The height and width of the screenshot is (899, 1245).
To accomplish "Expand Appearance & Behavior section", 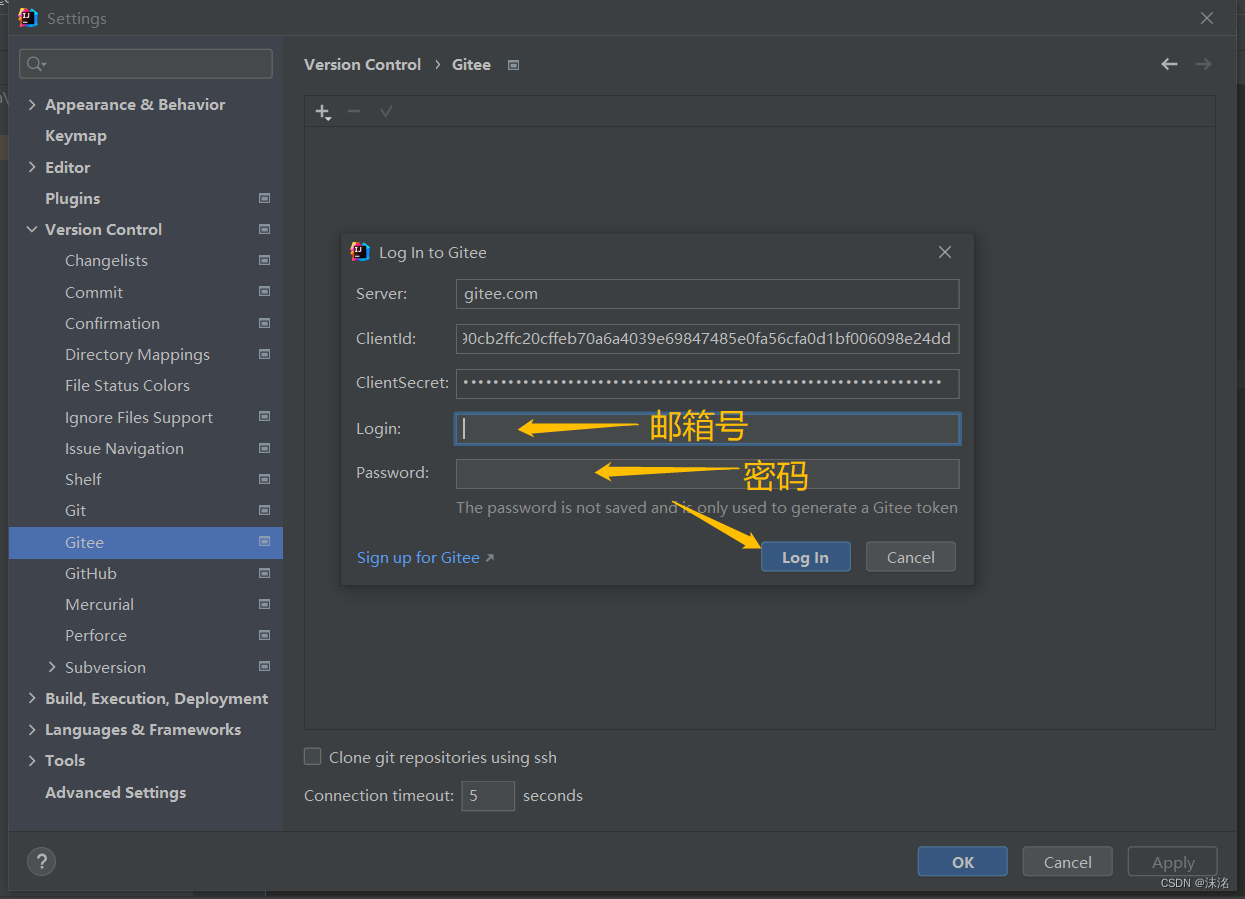I will click(32, 105).
